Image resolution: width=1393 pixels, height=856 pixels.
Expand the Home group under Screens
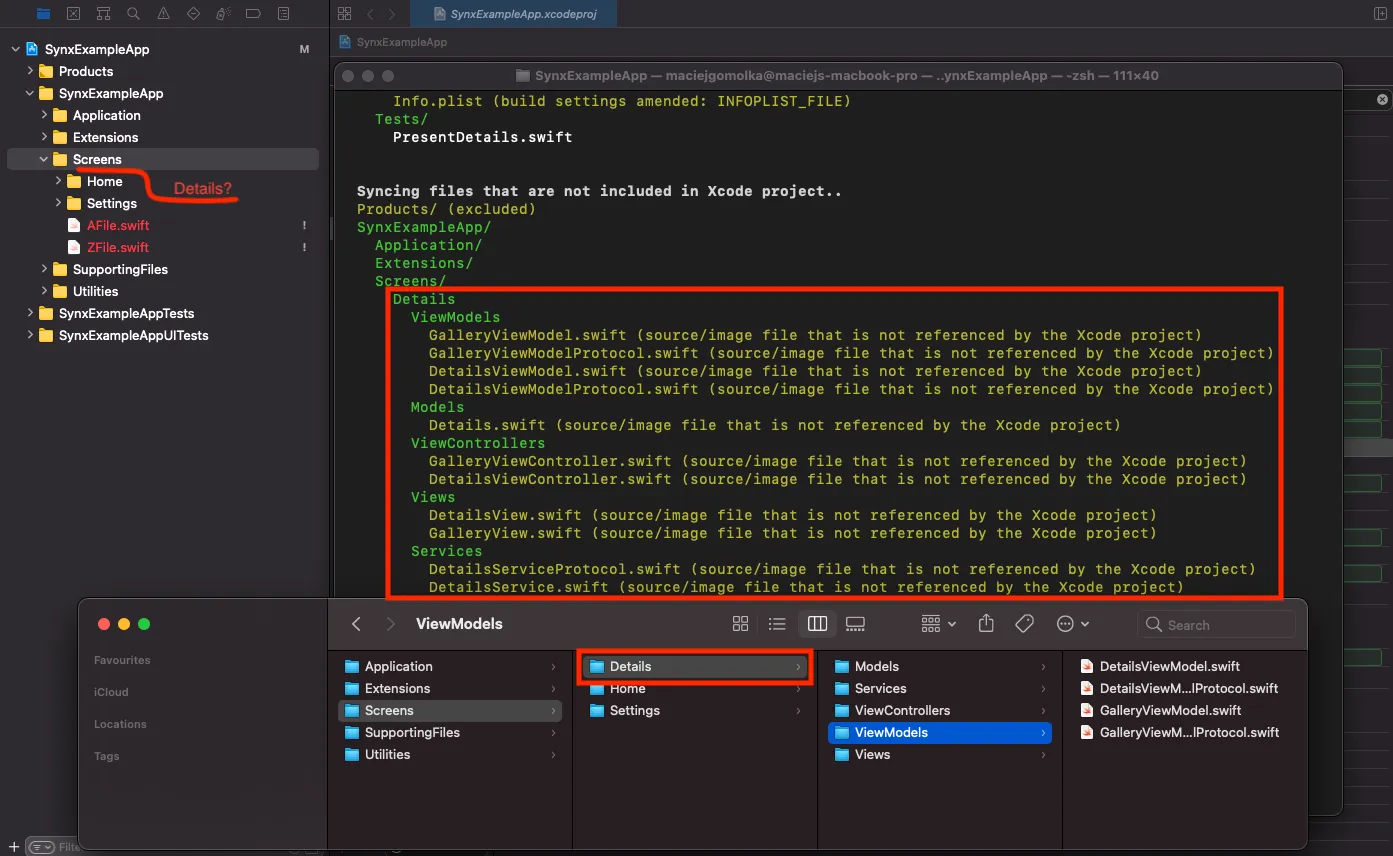[x=58, y=181]
